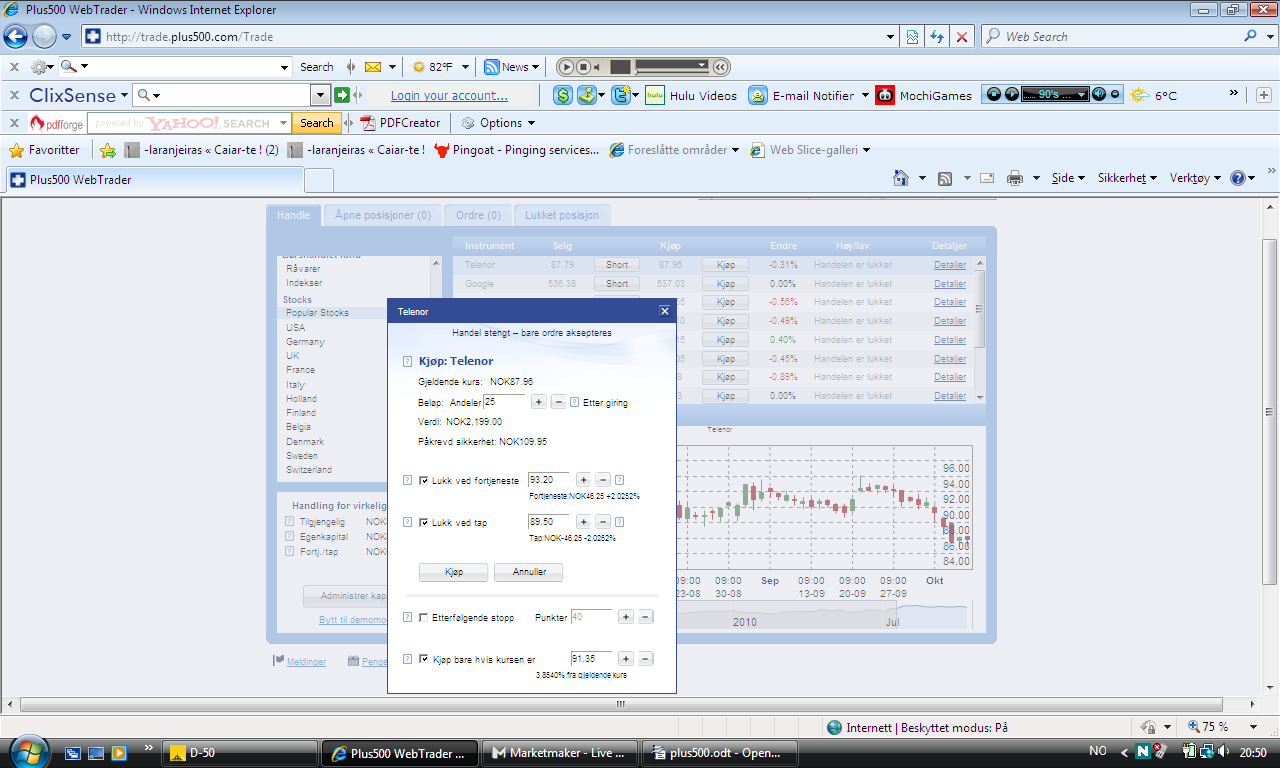Click the browser Forward arrow button
1280x768 pixels.
pos(44,37)
